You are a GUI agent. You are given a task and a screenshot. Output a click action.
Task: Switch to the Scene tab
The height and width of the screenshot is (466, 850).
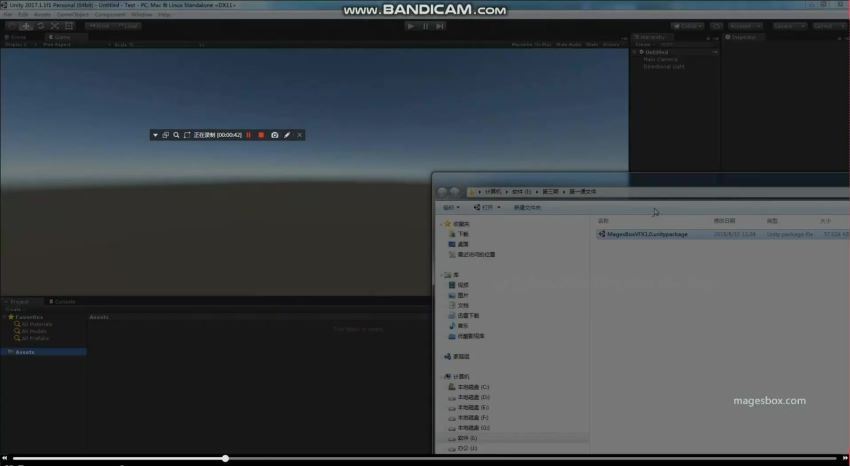coord(16,37)
